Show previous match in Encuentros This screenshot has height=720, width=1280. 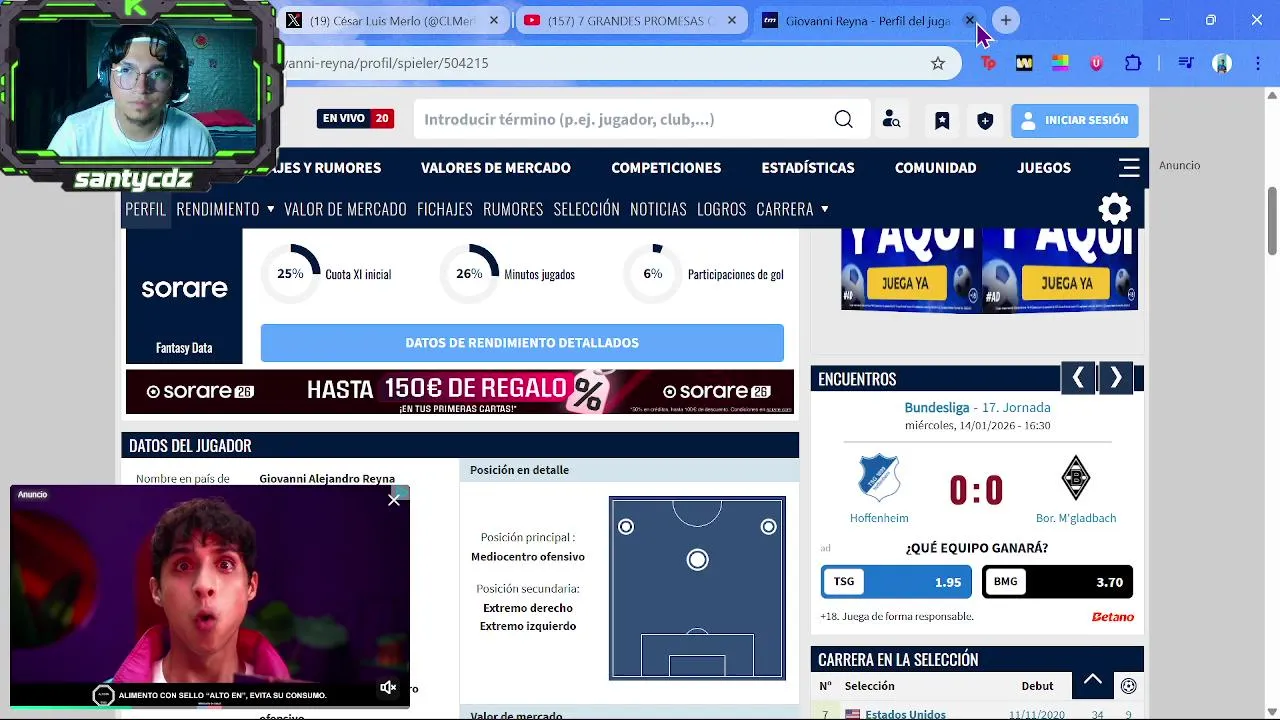tap(1078, 378)
